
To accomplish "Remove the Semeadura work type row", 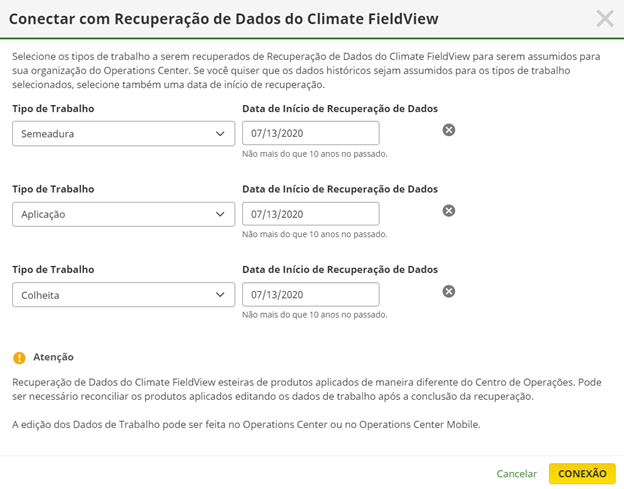I will coord(448,130).
